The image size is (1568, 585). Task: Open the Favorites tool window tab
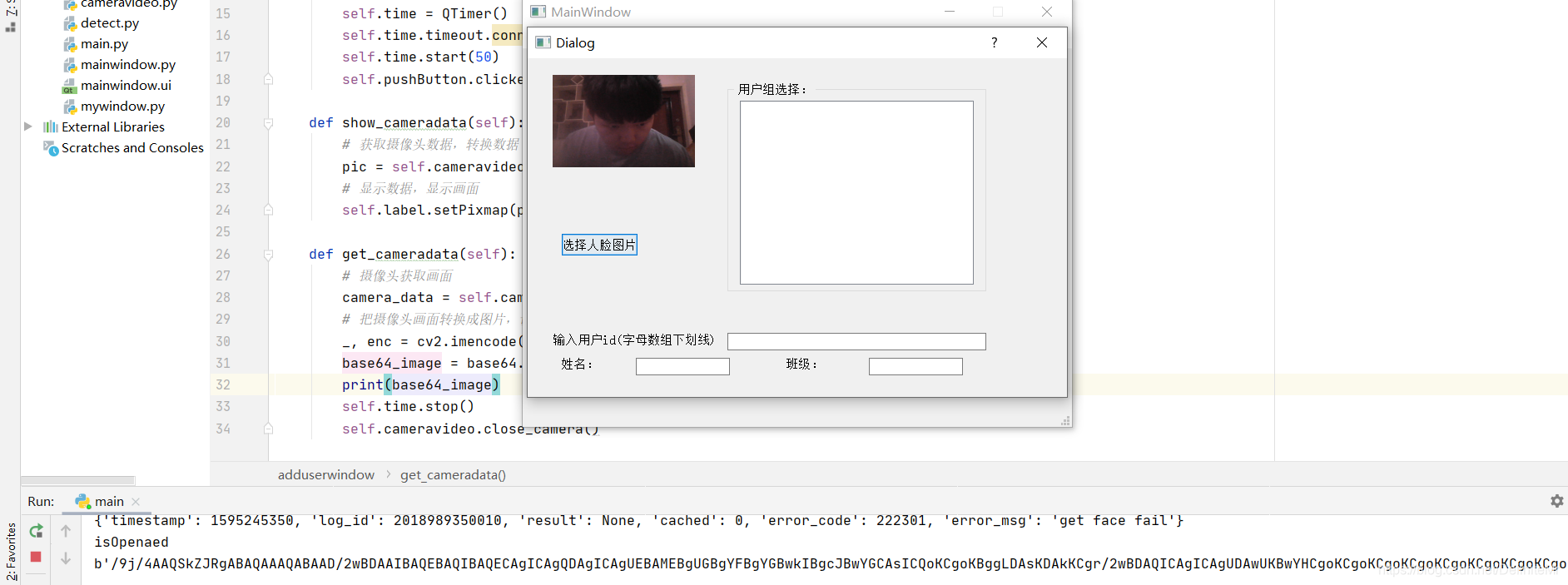11,551
